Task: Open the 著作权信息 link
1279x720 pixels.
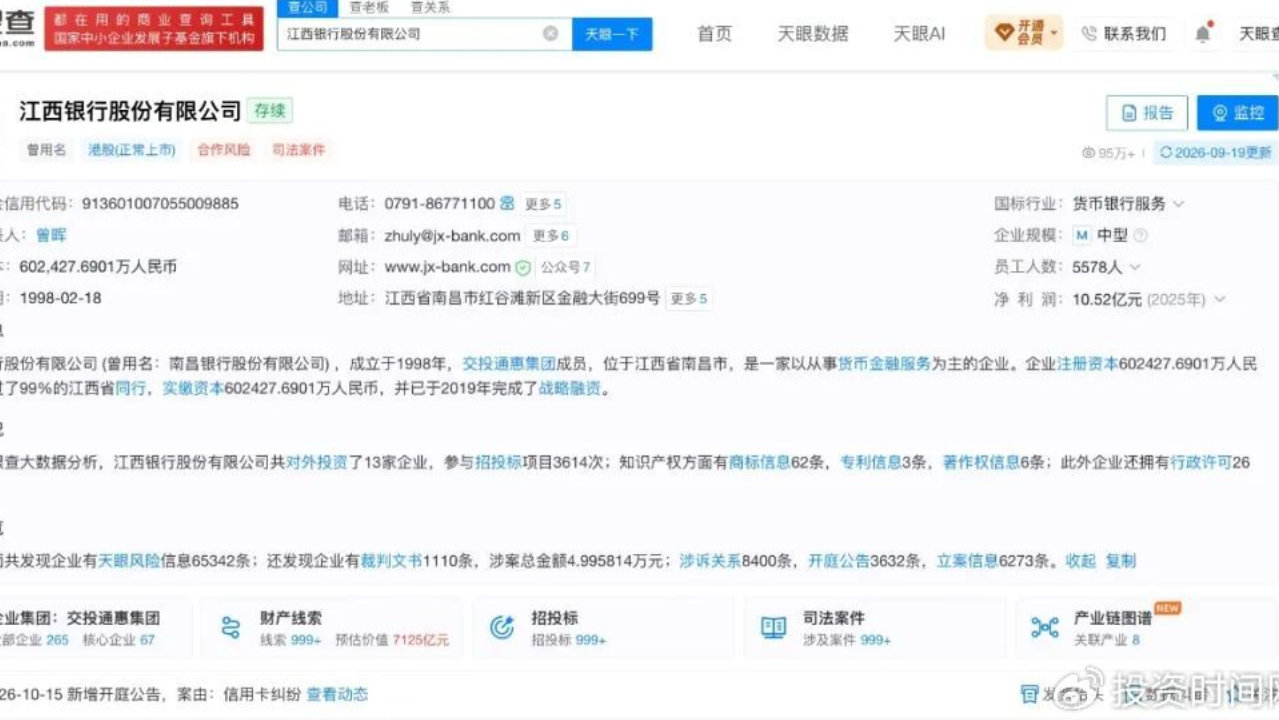Action: point(981,462)
